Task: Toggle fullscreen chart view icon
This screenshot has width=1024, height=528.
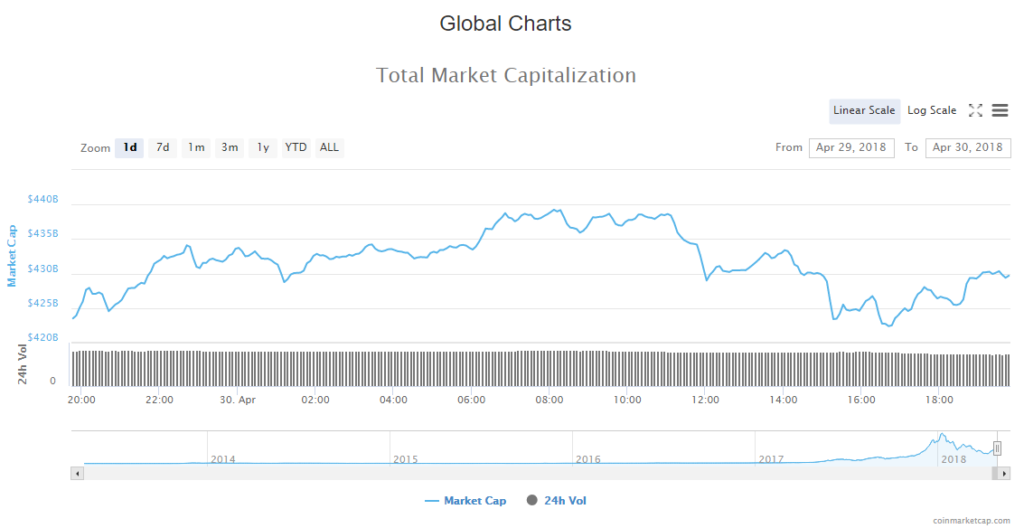Action: click(x=976, y=110)
